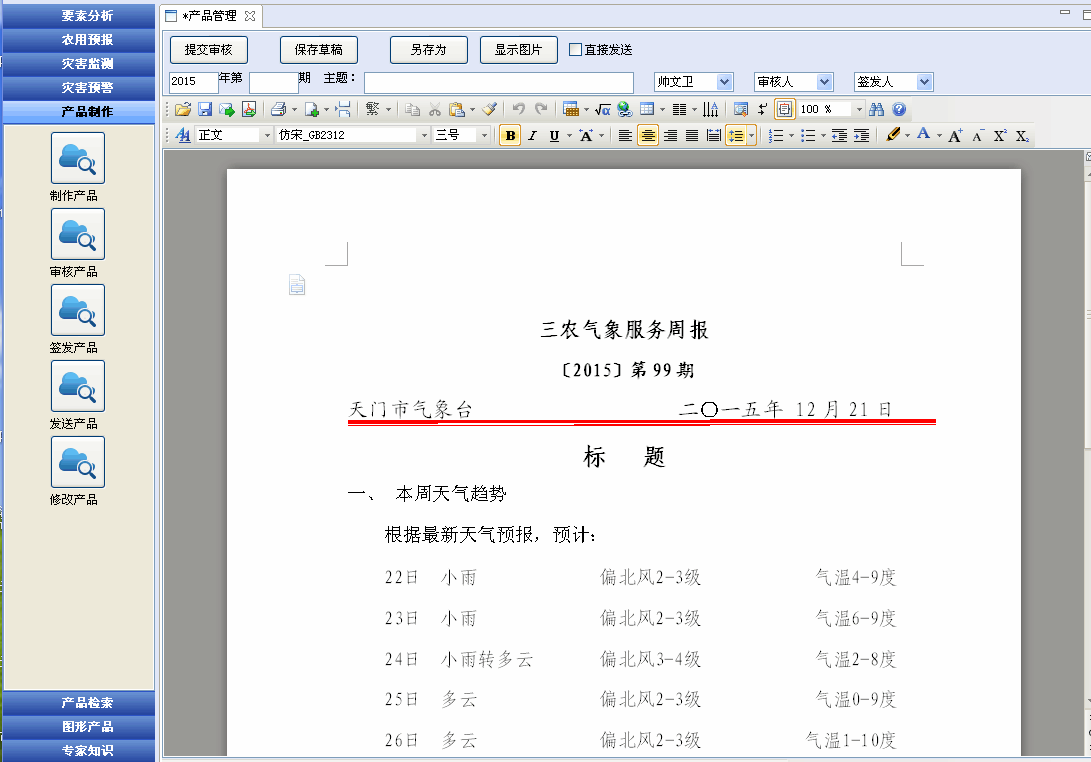Toggle italic formatting
This screenshot has height=762, width=1091.
[532, 136]
